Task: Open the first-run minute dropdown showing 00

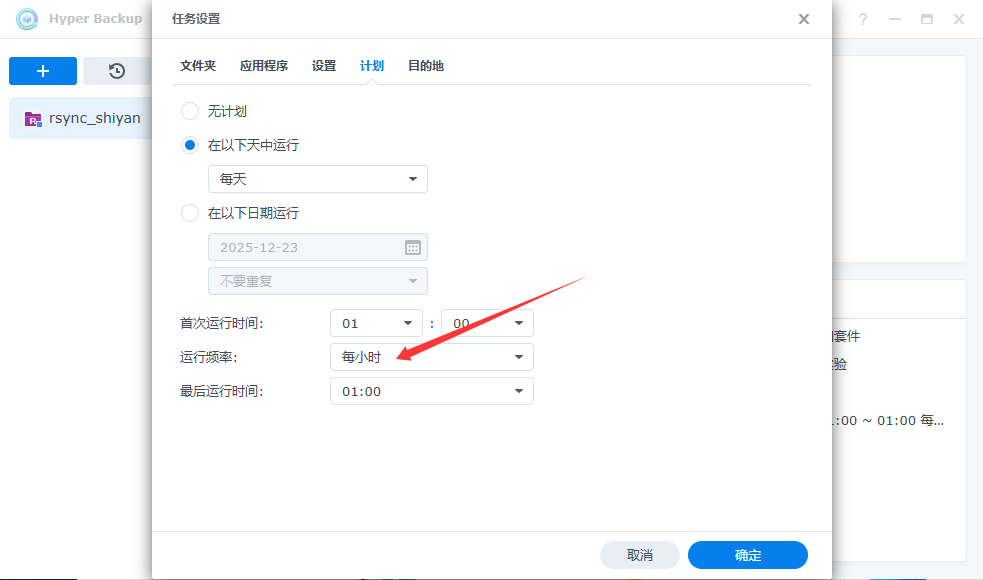Action: coord(487,324)
